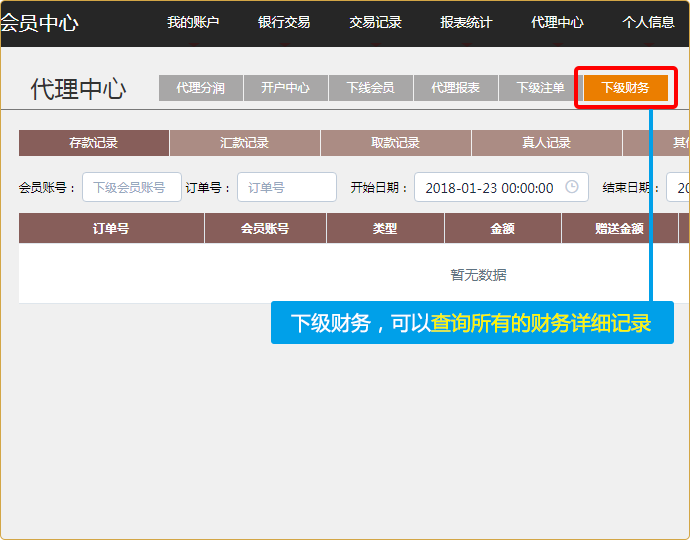Click the clock icon in start date field
The height and width of the screenshot is (540, 690).
[572, 187]
